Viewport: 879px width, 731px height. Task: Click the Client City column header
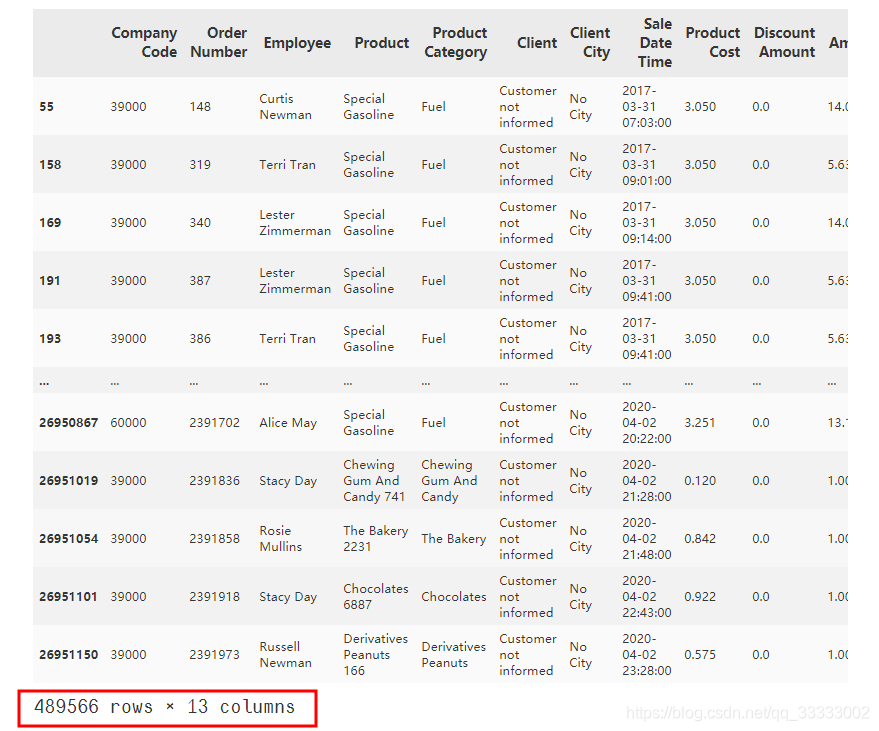[x=590, y=43]
